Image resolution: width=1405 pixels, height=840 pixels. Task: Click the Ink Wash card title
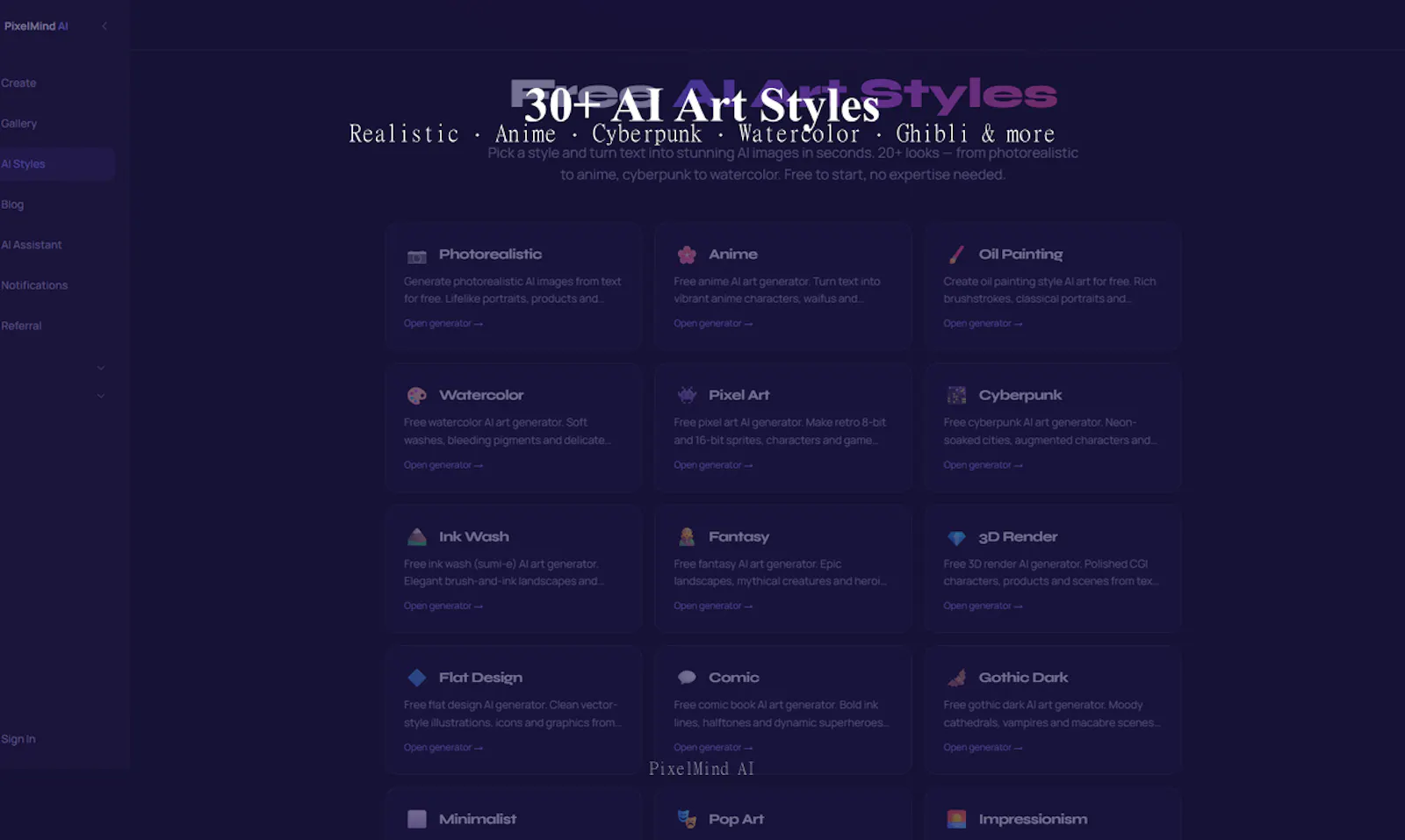[474, 537]
